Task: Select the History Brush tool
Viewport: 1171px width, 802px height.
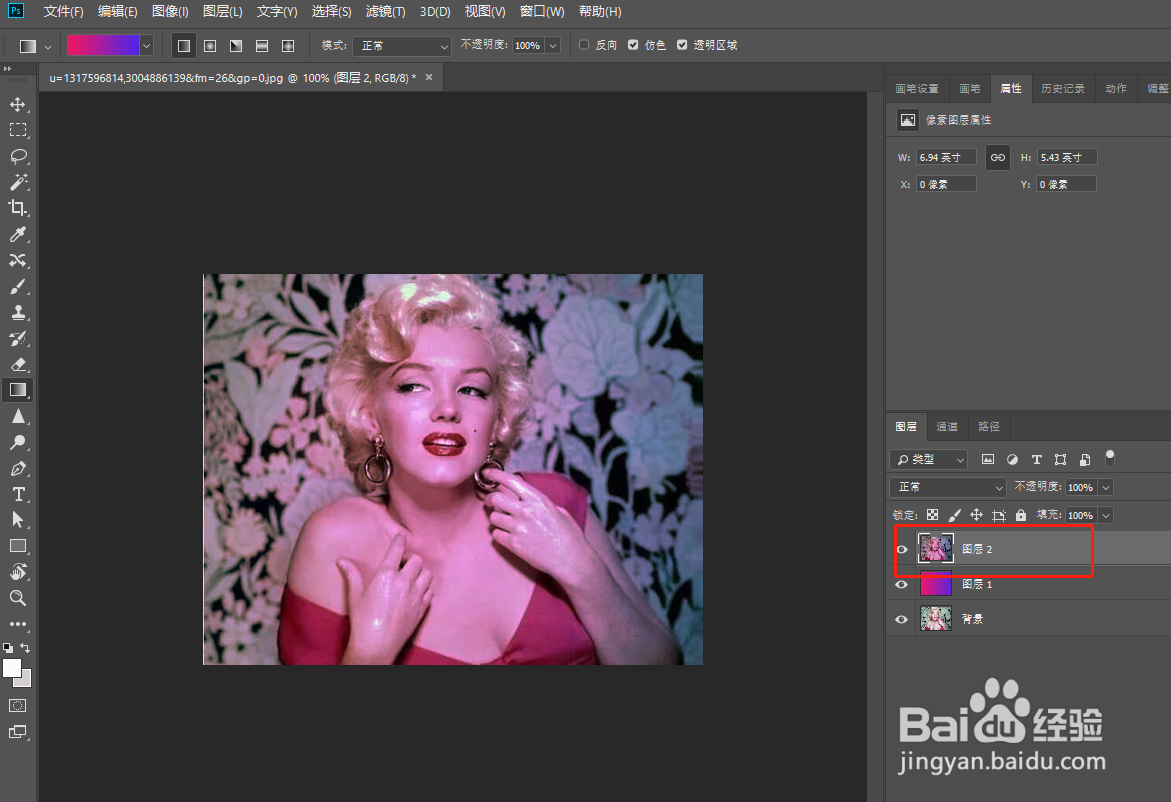Action: (18, 338)
